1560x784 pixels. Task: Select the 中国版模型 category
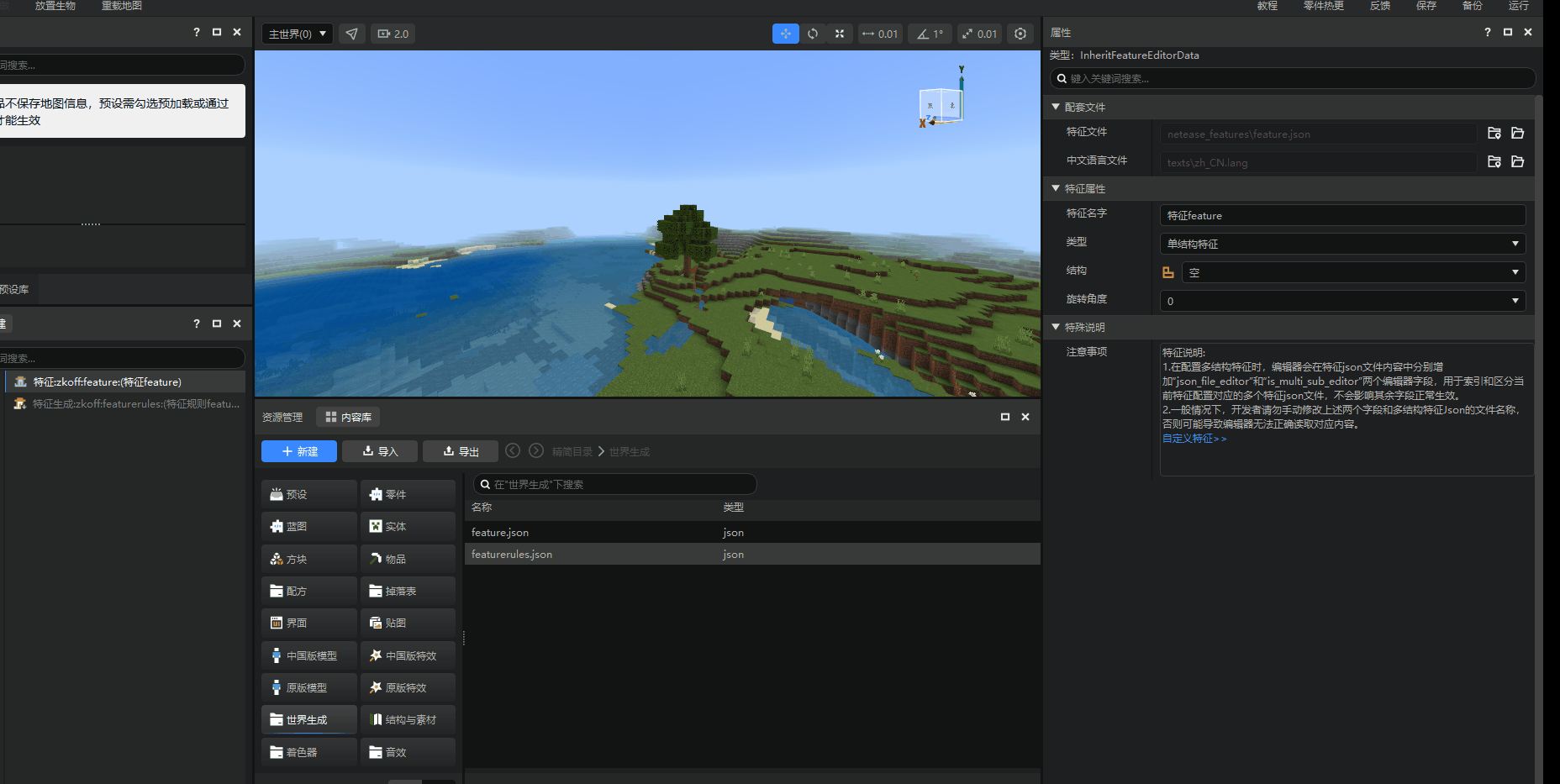click(309, 655)
